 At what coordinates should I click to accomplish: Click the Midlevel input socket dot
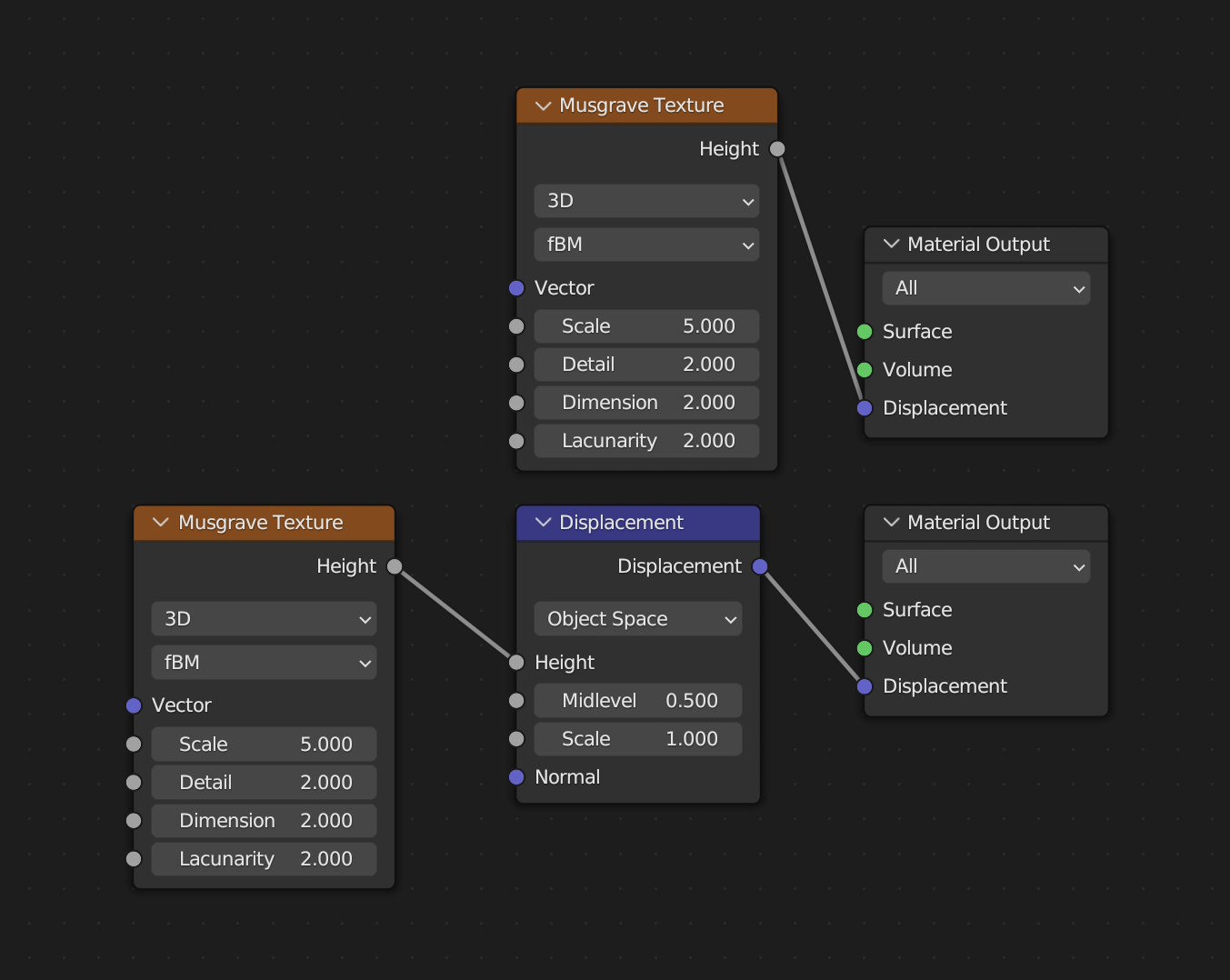(x=516, y=701)
